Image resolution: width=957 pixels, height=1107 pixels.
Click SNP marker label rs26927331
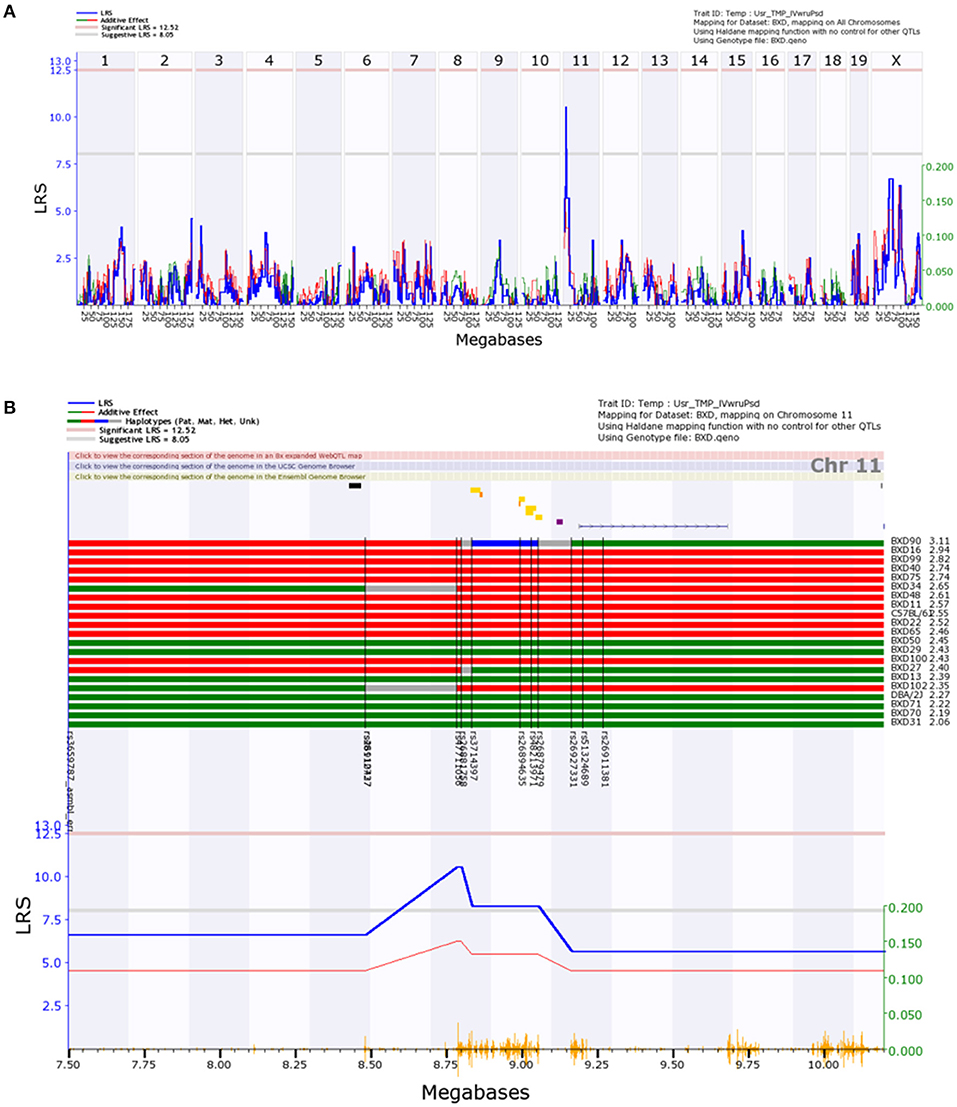[573, 758]
